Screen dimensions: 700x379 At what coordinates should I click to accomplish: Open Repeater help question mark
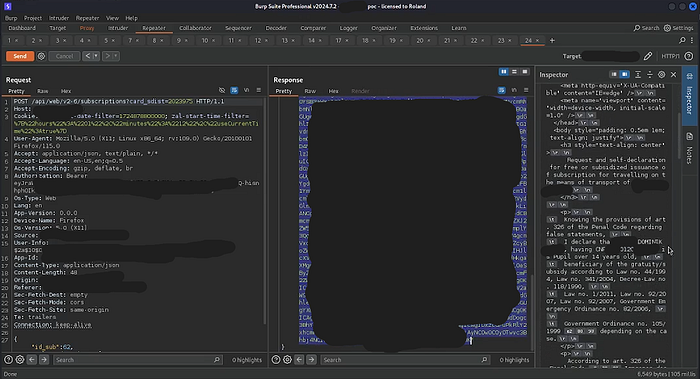pos(689,56)
